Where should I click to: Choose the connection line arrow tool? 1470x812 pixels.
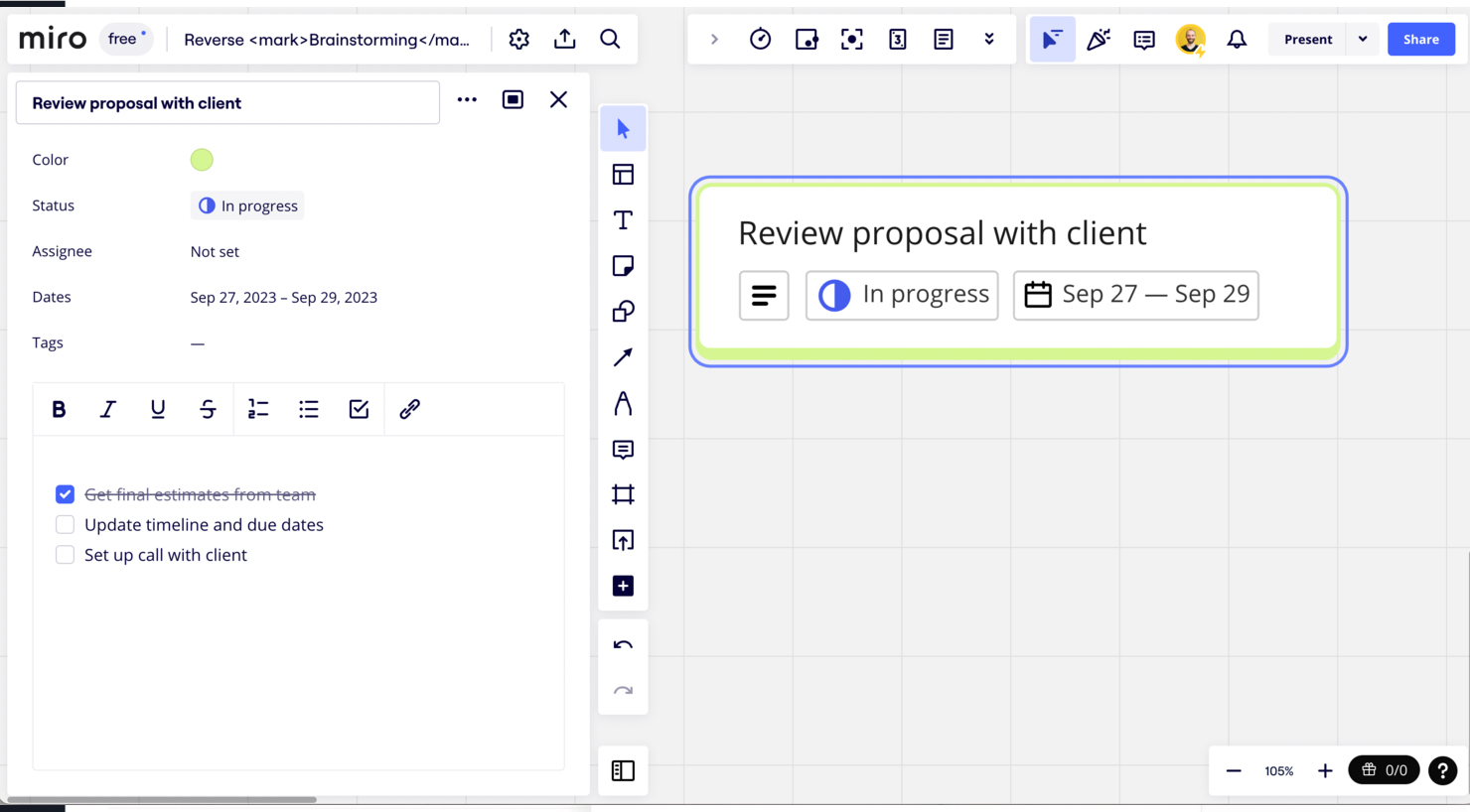[x=623, y=357]
